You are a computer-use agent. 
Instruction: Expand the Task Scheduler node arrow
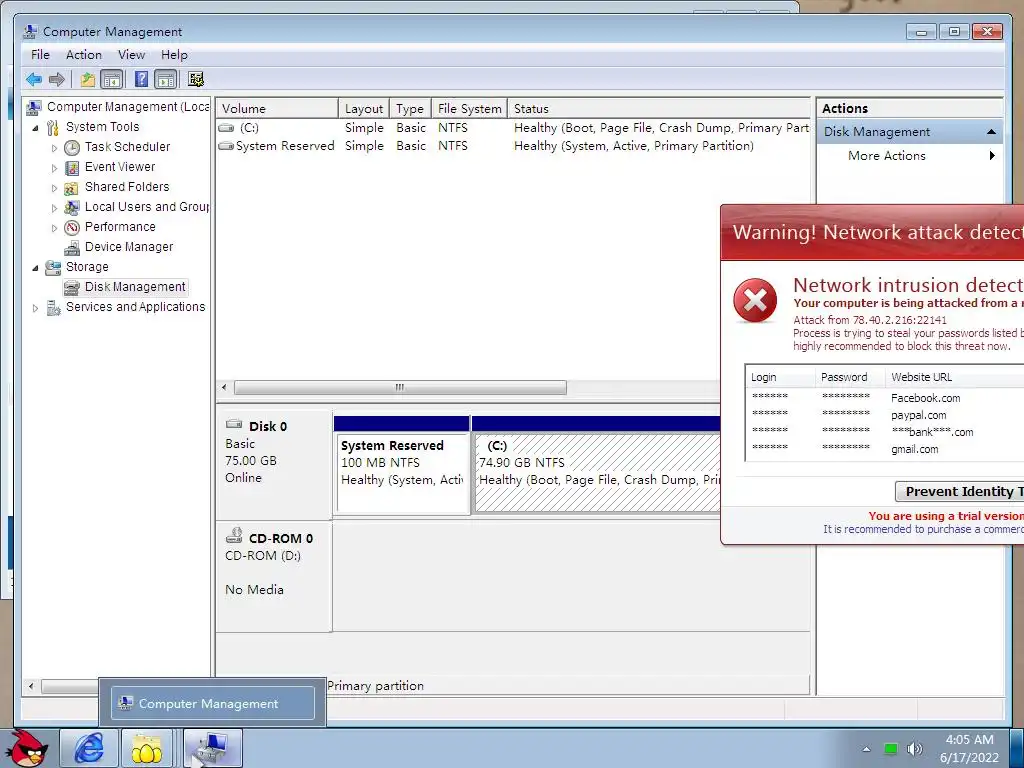click(54, 148)
